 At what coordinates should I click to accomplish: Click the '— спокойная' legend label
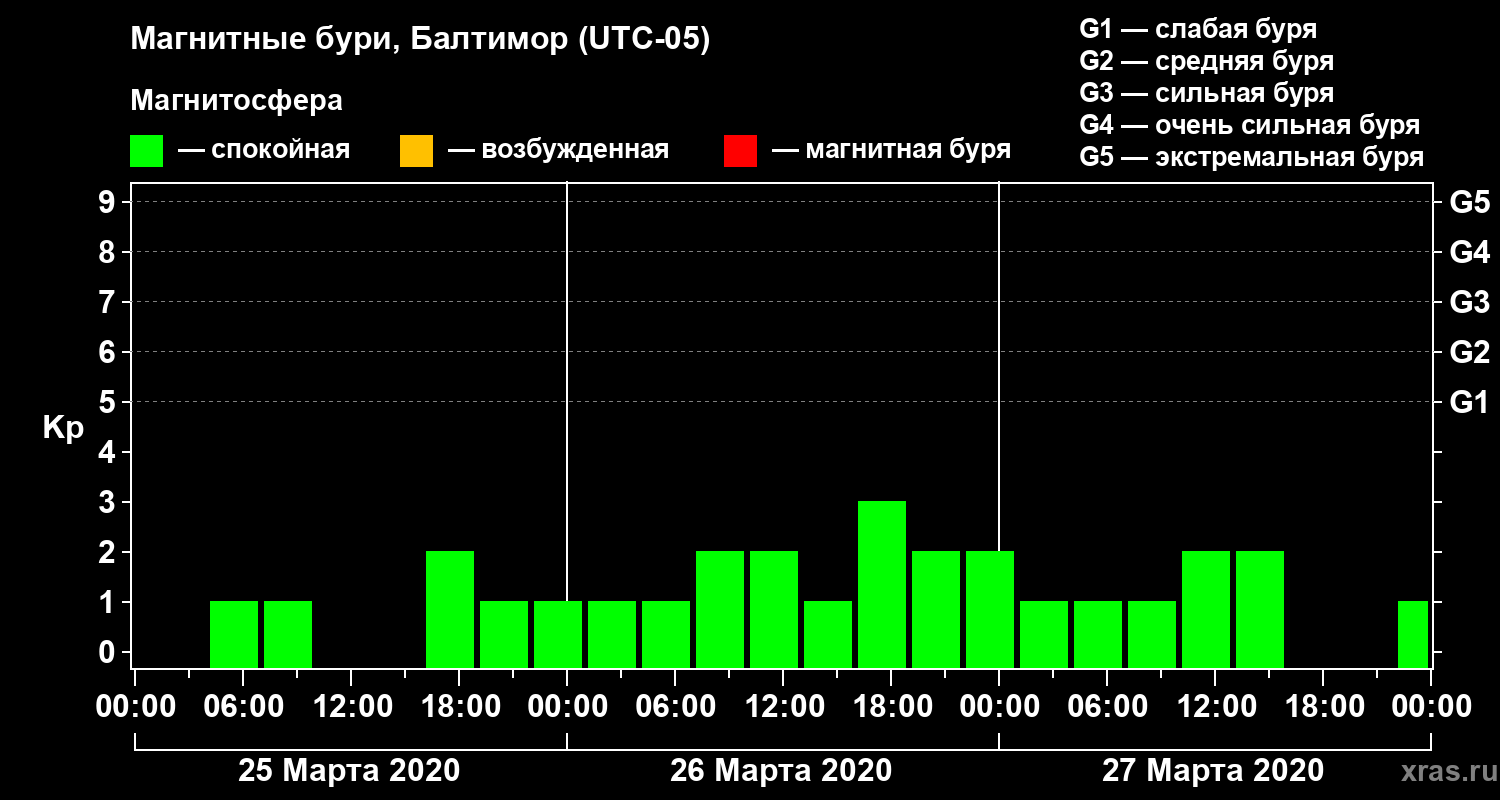(x=264, y=150)
